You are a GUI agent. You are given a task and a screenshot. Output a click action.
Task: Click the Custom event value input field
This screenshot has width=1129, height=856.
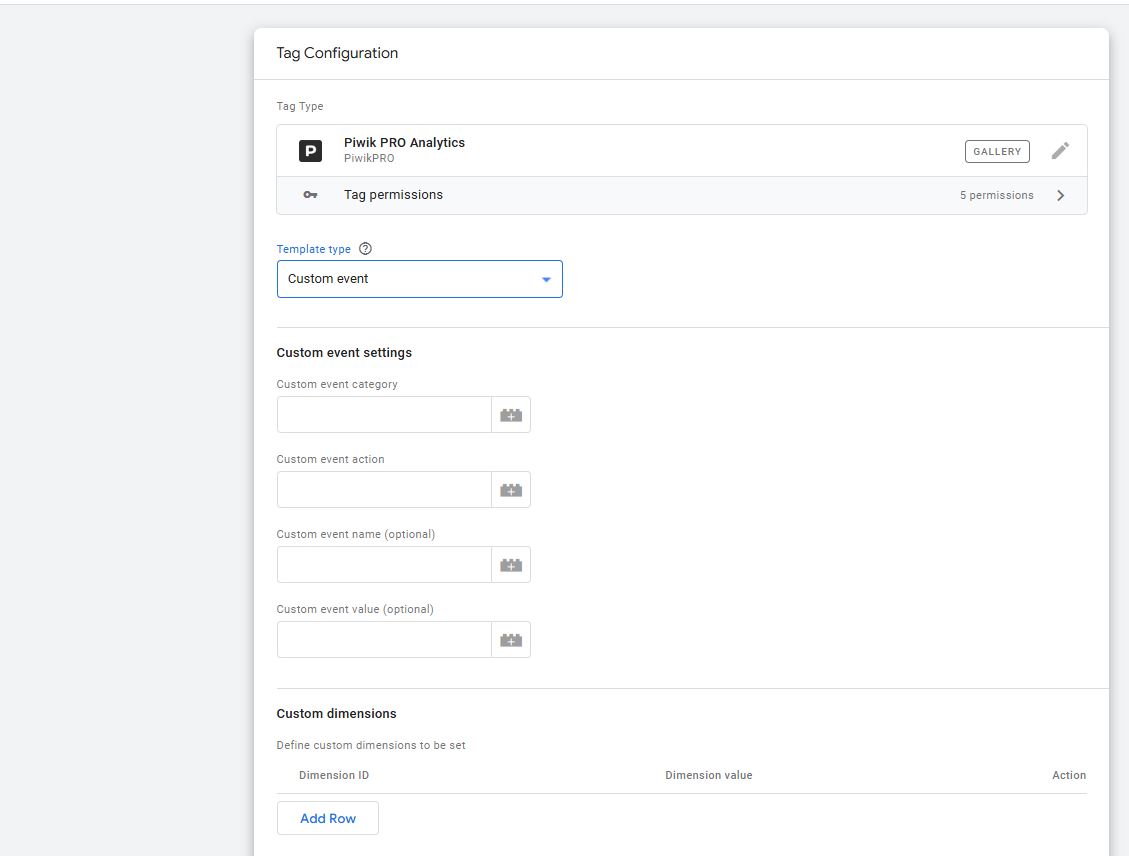(x=383, y=639)
